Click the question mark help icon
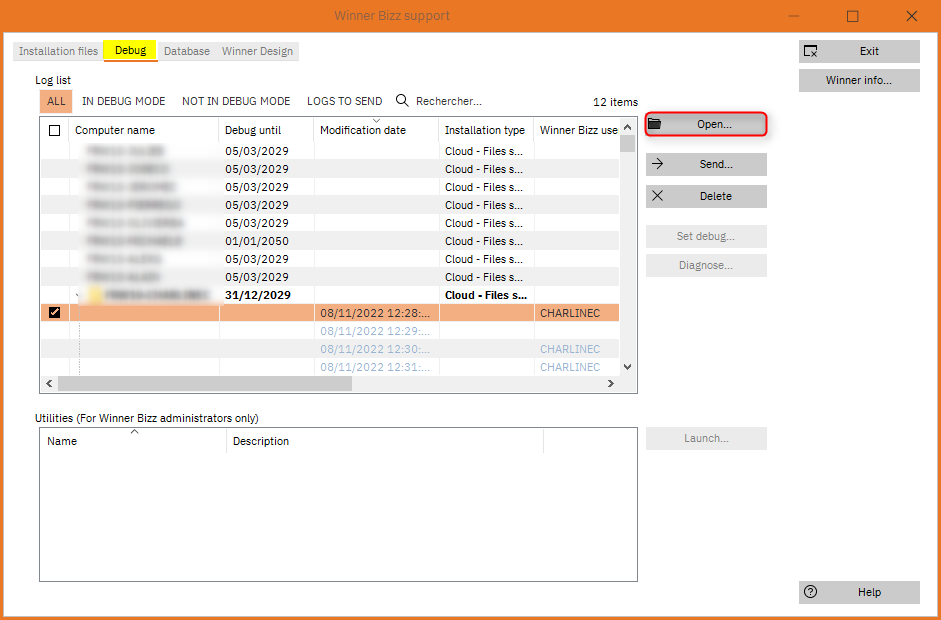941x620 pixels. (810, 592)
